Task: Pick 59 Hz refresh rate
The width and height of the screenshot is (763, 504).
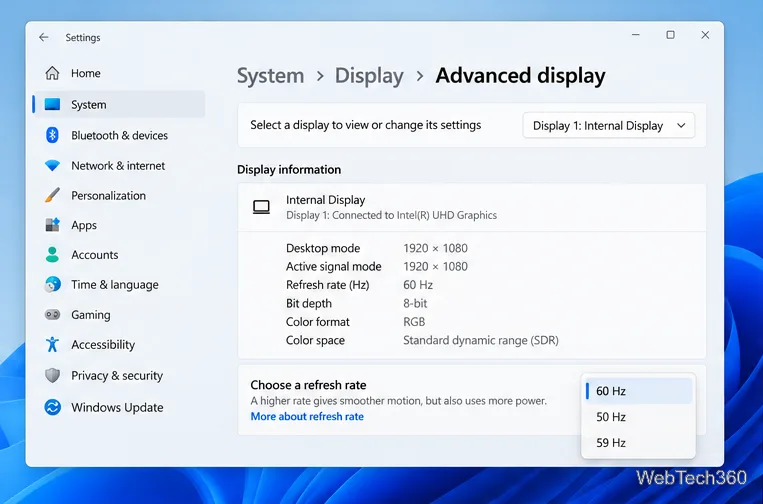Action: click(x=638, y=443)
